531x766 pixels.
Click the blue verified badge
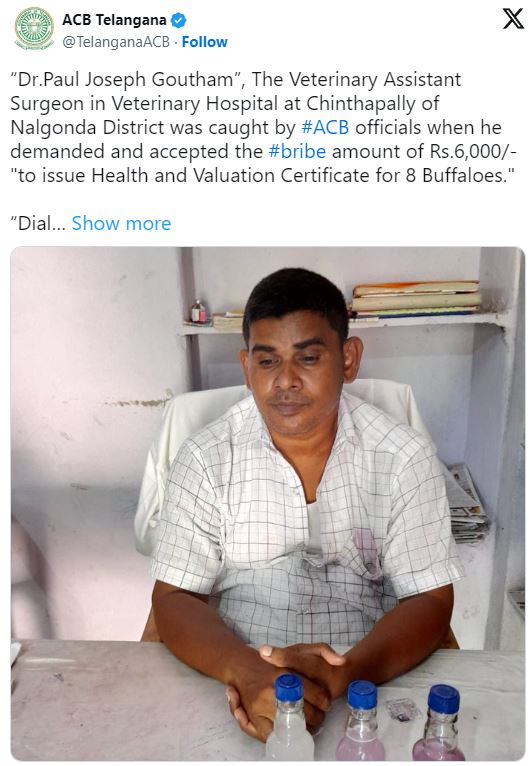coord(179,21)
